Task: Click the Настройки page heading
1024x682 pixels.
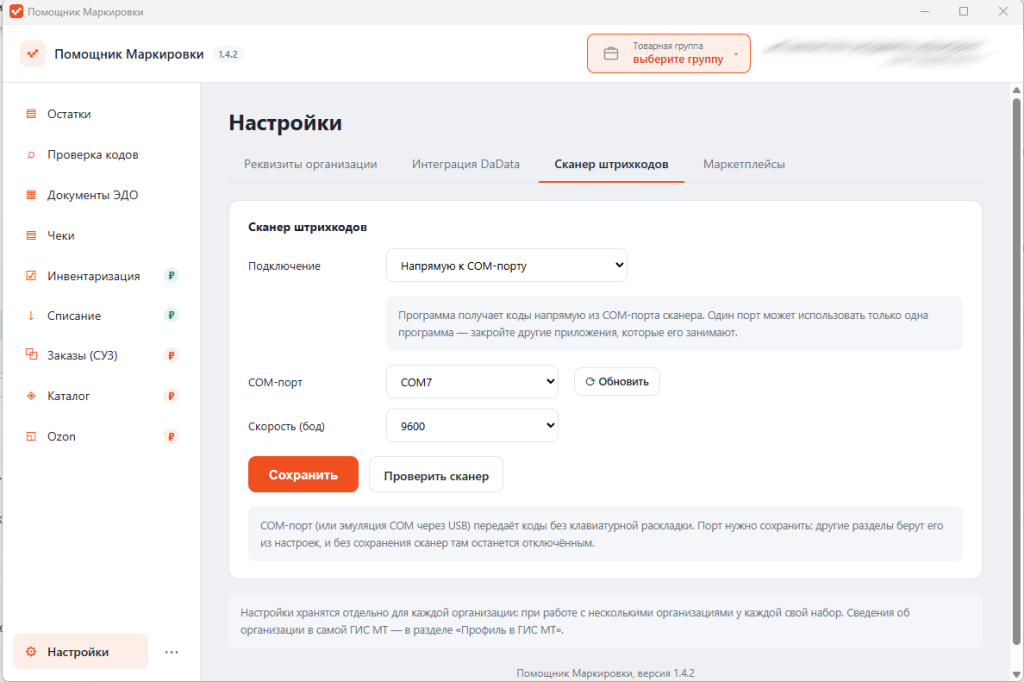Action: [285, 123]
